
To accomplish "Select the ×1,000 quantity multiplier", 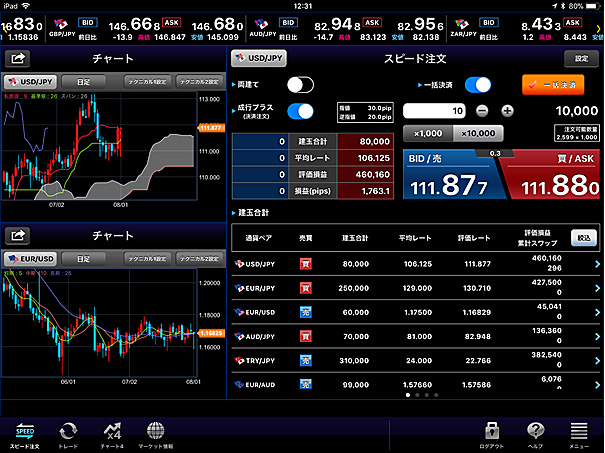I will pyautogui.click(x=425, y=133).
